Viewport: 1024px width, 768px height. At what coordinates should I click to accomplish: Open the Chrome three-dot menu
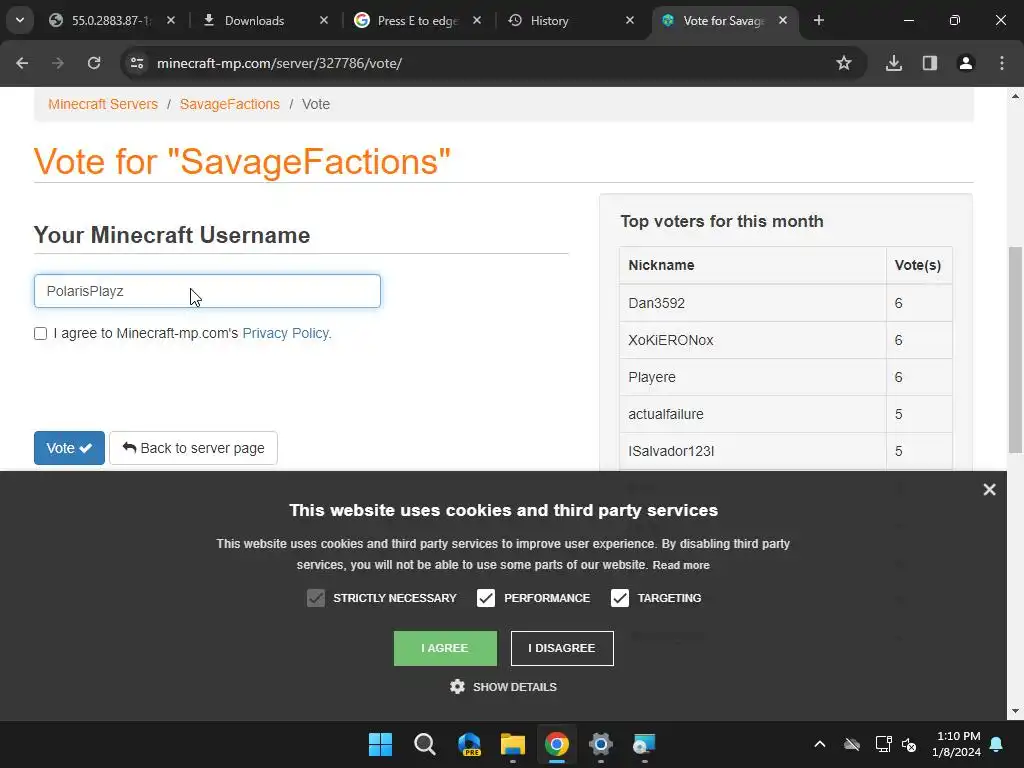1002,63
